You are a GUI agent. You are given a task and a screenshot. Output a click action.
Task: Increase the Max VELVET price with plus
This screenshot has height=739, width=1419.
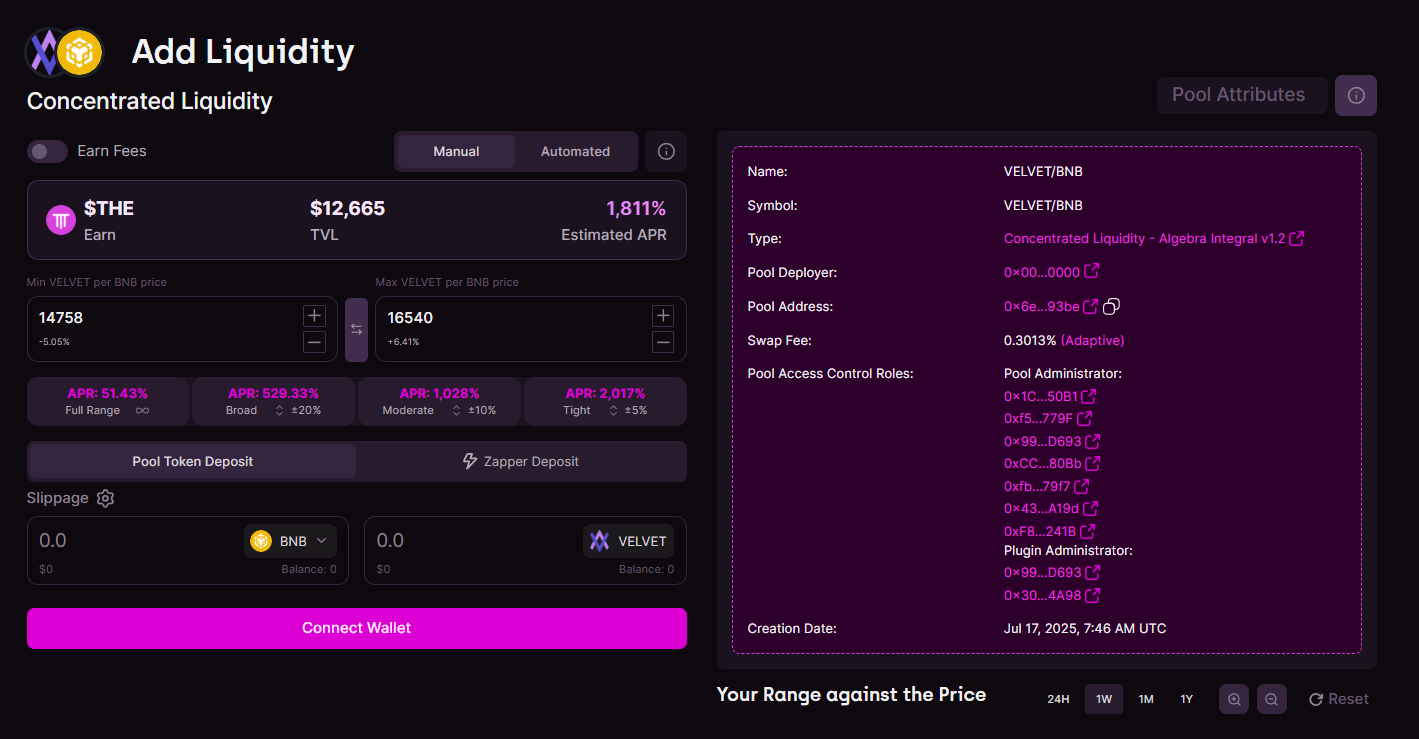(662, 316)
